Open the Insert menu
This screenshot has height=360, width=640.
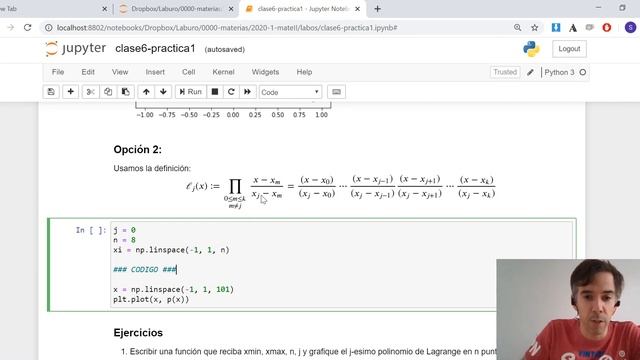(155, 72)
